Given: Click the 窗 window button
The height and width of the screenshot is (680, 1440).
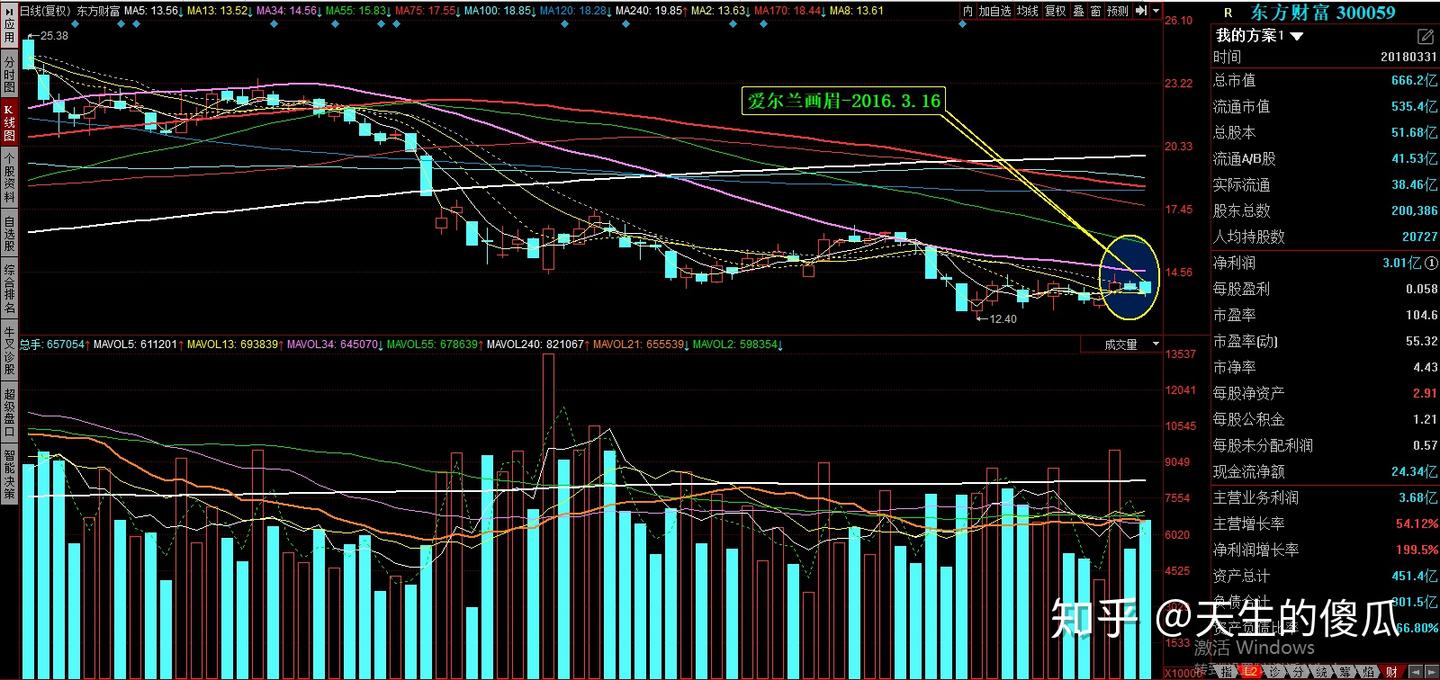Looking at the screenshot, I should 1096,10.
